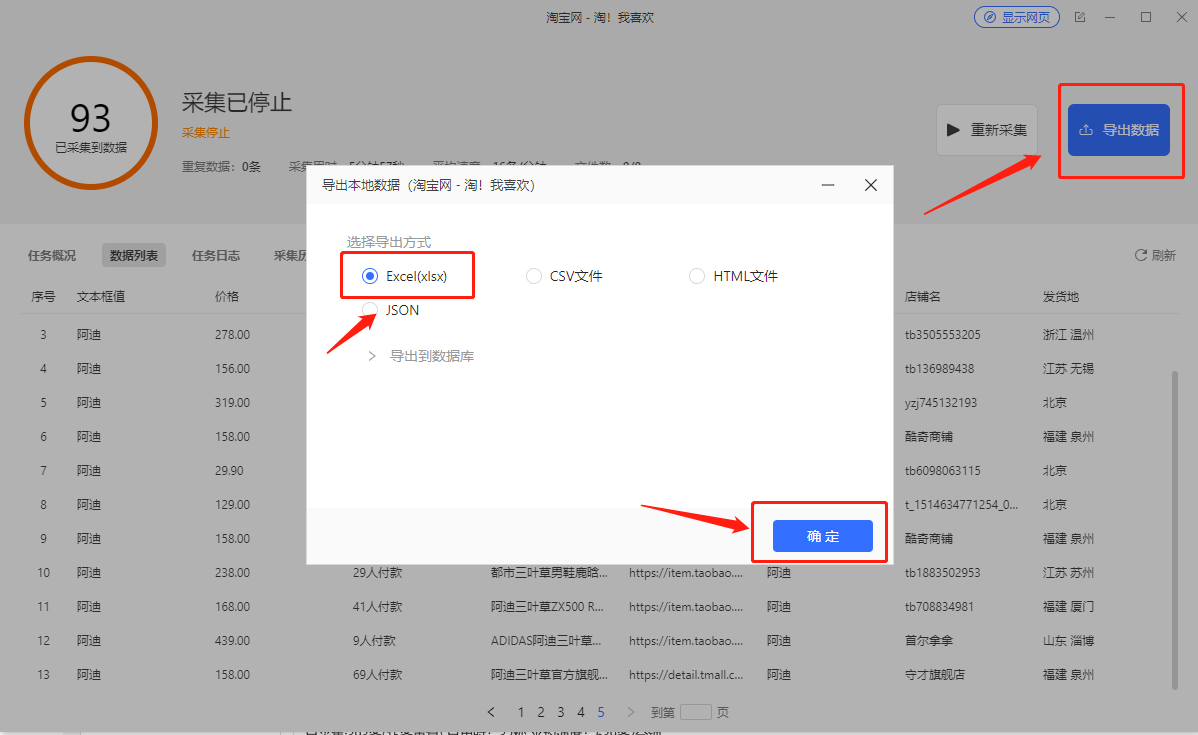Go to page 3 in pagination
The width and height of the screenshot is (1198, 735).
point(561,712)
